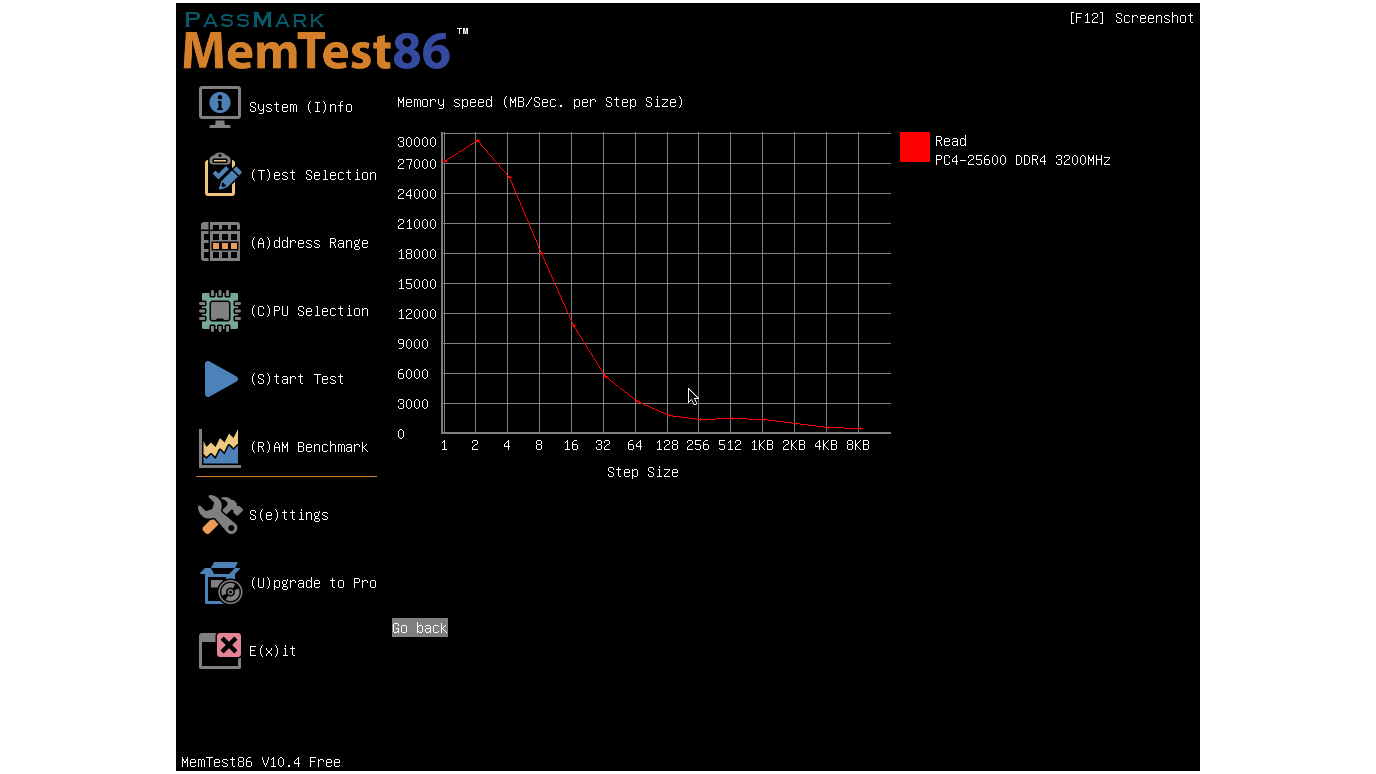Open the CPU Selection chip icon
The image size is (1376, 774).
point(220,310)
